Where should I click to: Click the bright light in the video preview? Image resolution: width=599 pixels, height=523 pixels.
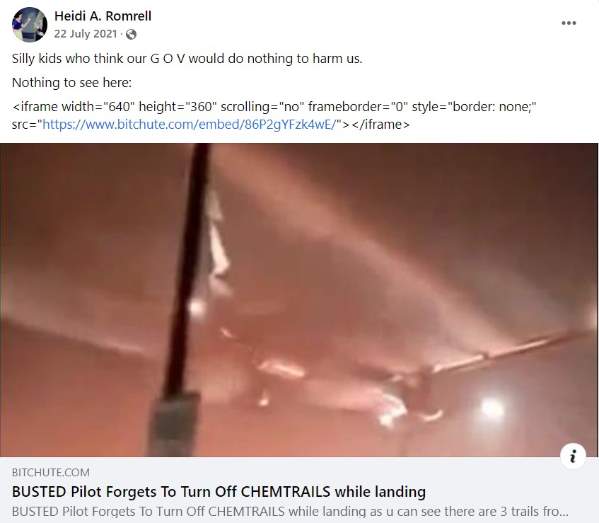click(x=491, y=409)
